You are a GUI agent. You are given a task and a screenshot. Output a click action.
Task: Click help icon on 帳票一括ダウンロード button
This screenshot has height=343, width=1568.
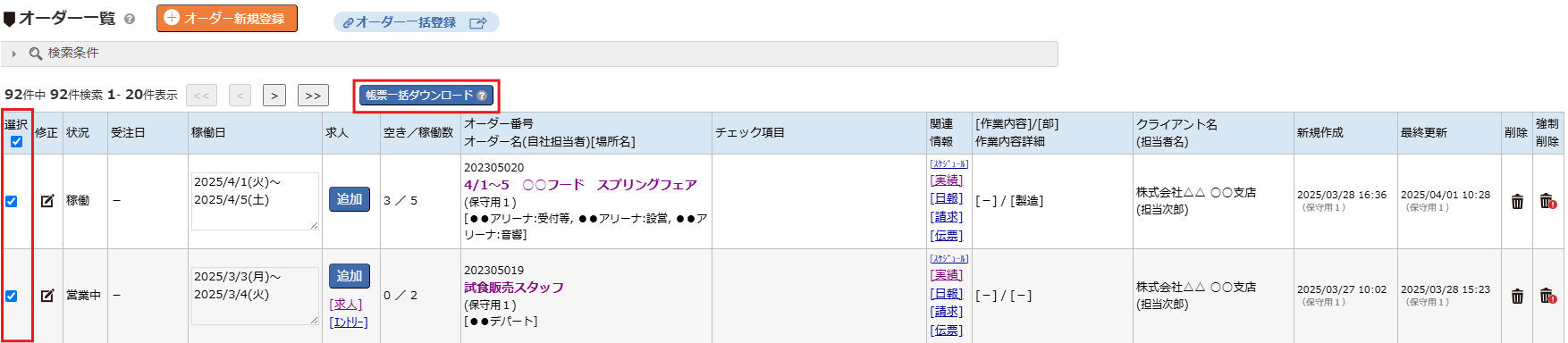(x=482, y=96)
